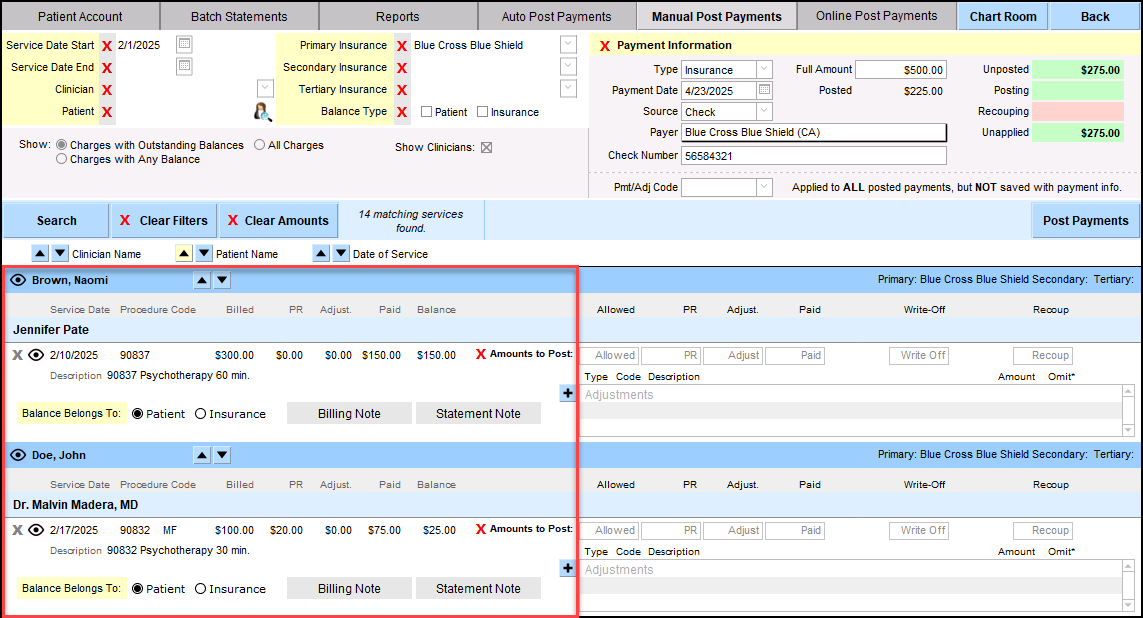The width and height of the screenshot is (1143, 618).
Task: Clear the Primary Insurance filter with red X
Action: click(401, 46)
